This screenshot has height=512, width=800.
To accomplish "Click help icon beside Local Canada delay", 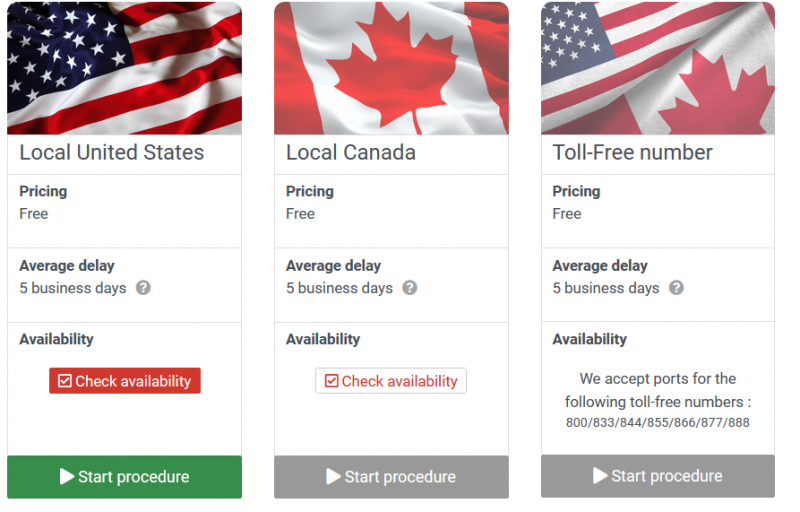I will pos(410,288).
